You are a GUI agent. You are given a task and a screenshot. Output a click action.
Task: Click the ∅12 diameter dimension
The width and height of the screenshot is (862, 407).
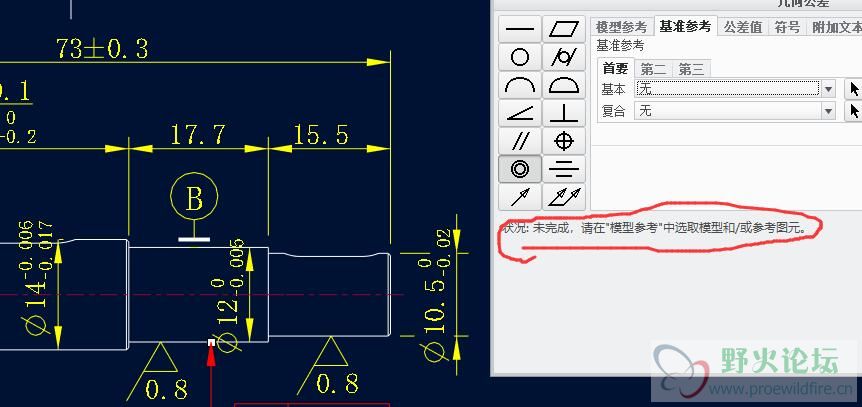pyautogui.click(x=228, y=295)
